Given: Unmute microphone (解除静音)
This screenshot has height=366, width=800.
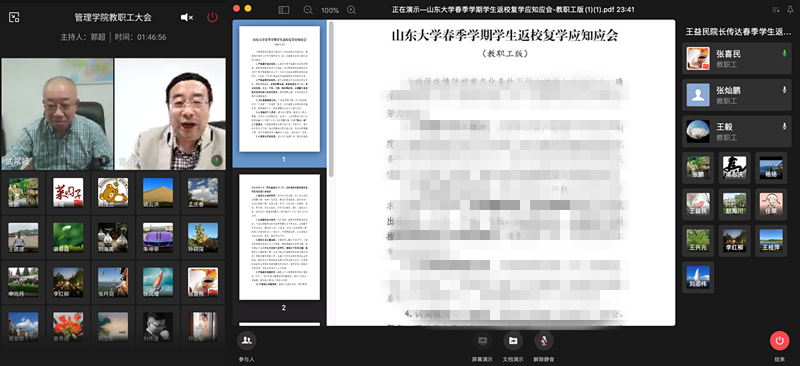Looking at the screenshot, I should tap(544, 340).
